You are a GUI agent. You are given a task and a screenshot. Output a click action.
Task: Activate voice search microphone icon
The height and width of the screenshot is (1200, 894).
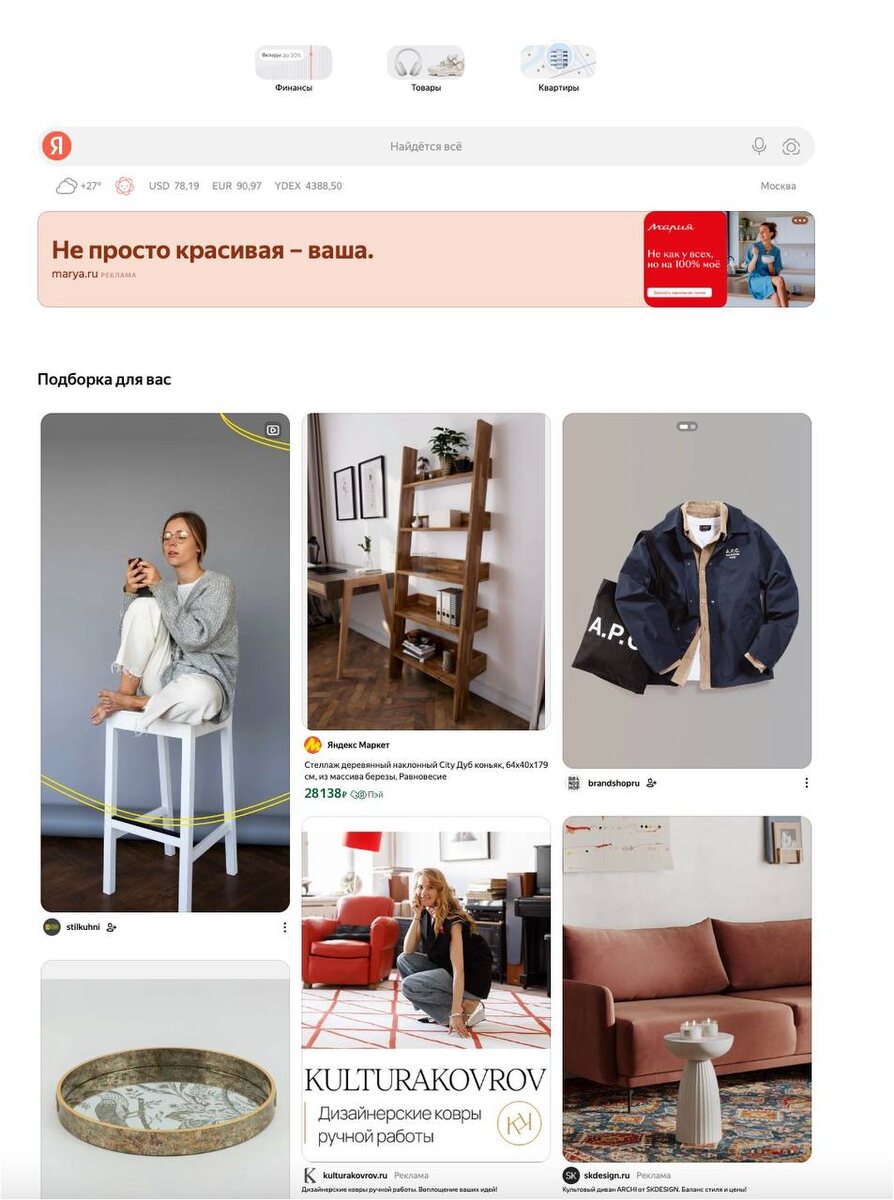click(x=759, y=146)
